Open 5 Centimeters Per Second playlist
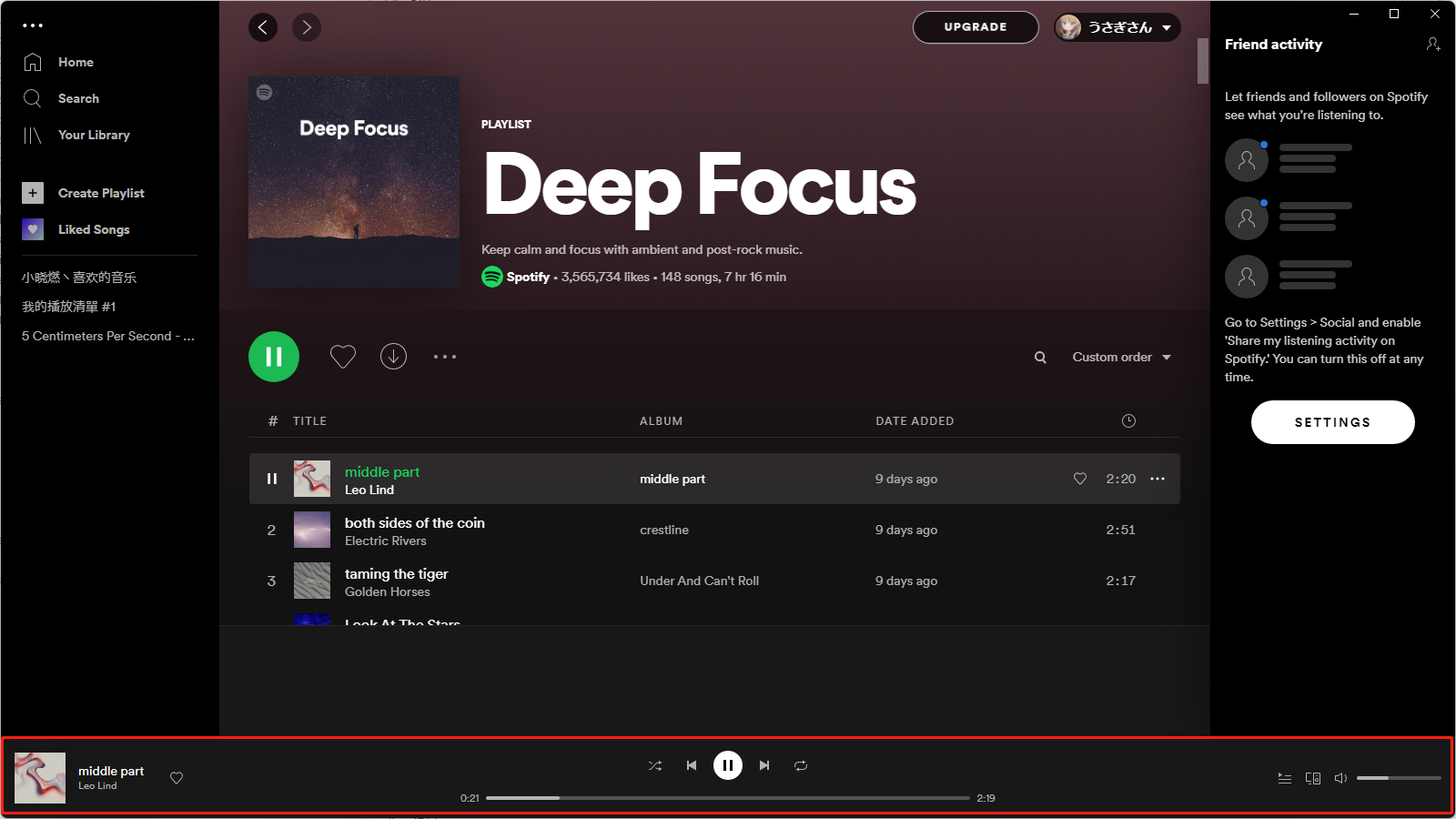The height and width of the screenshot is (819, 1456). click(x=108, y=336)
